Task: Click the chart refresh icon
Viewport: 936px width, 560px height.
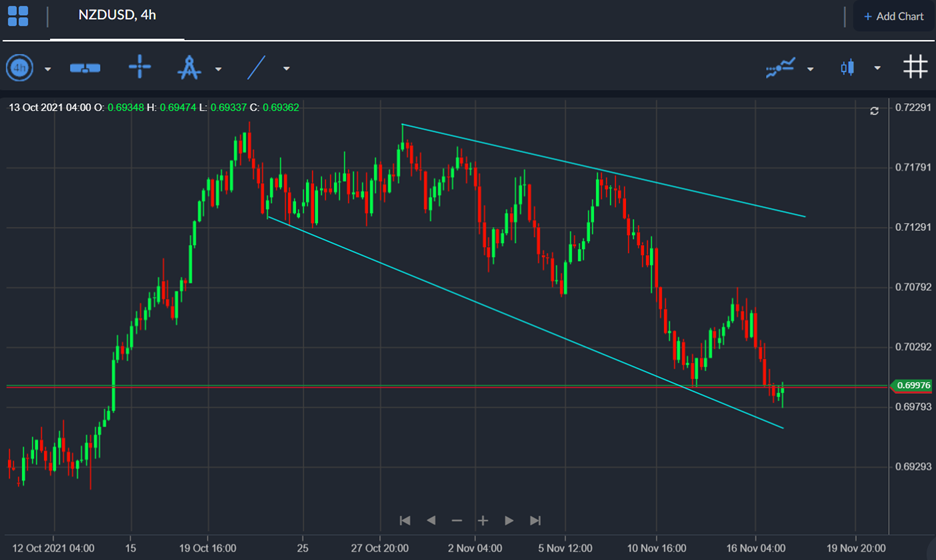Action: click(x=874, y=111)
